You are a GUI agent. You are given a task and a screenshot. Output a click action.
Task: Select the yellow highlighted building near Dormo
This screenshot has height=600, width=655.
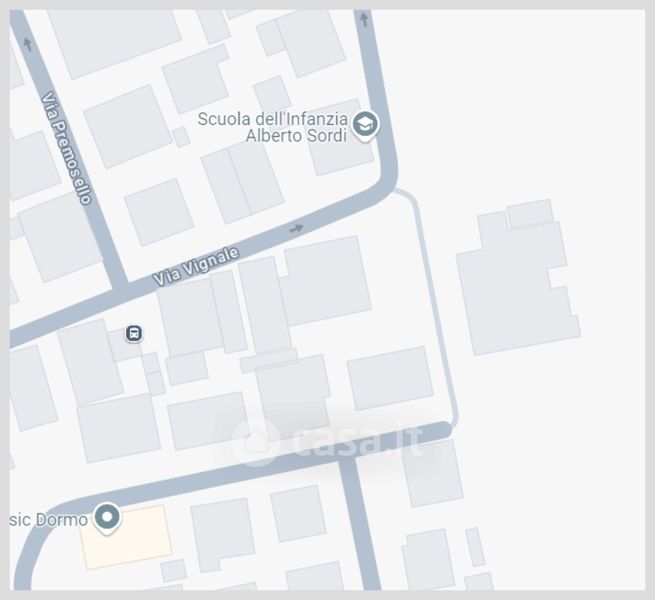(x=127, y=537)
